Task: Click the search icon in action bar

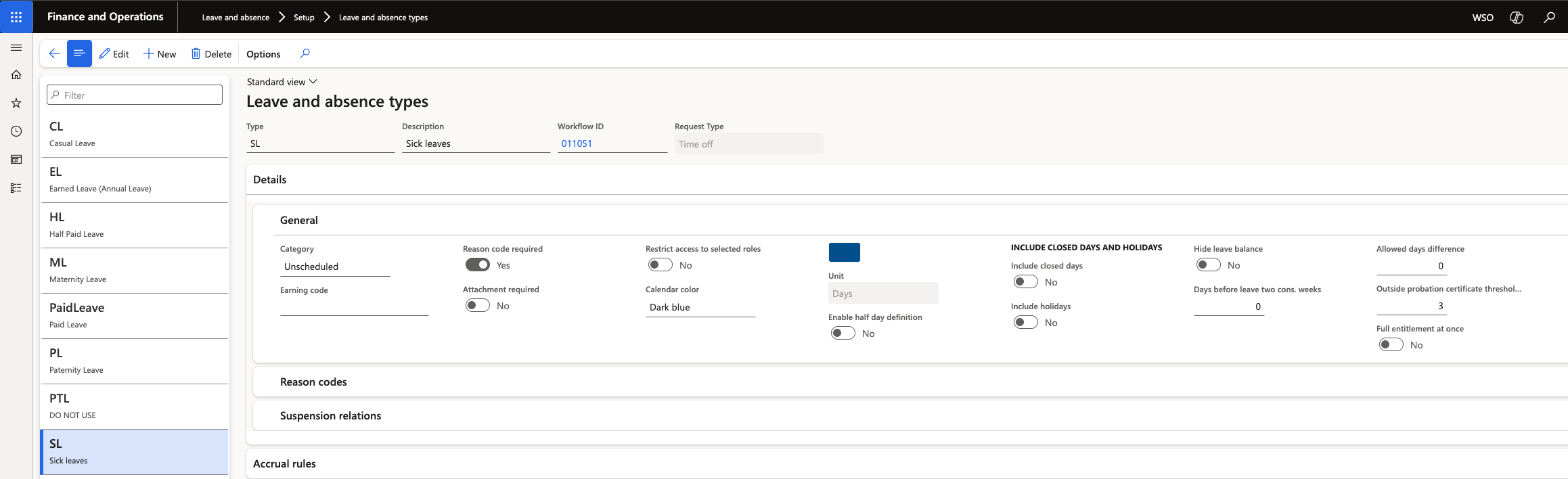Action: (305, 53)
